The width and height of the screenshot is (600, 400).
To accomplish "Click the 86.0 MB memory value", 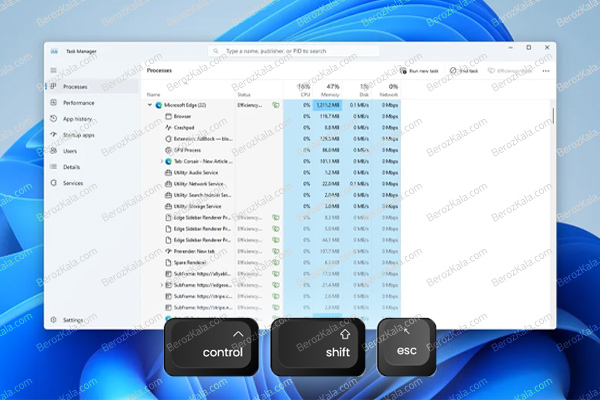I will coord(331,150).
